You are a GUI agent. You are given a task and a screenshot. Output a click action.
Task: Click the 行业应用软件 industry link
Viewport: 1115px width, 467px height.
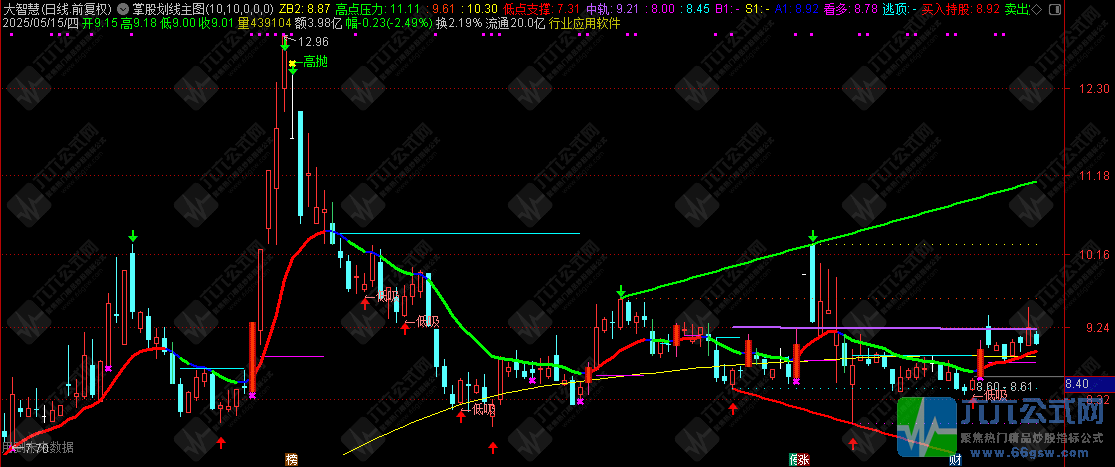pyautogui.click(x=584, y=22)
